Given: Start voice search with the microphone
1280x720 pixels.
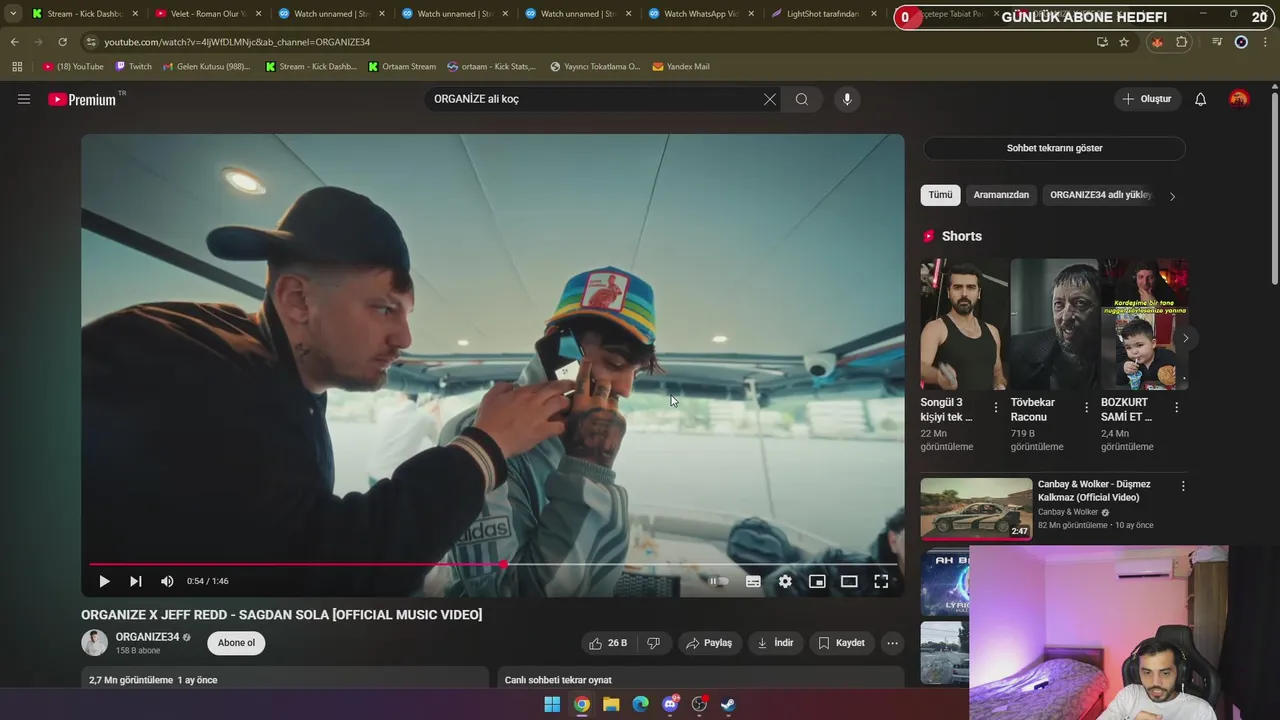Looking at the screenshot, I should (847, 99).
